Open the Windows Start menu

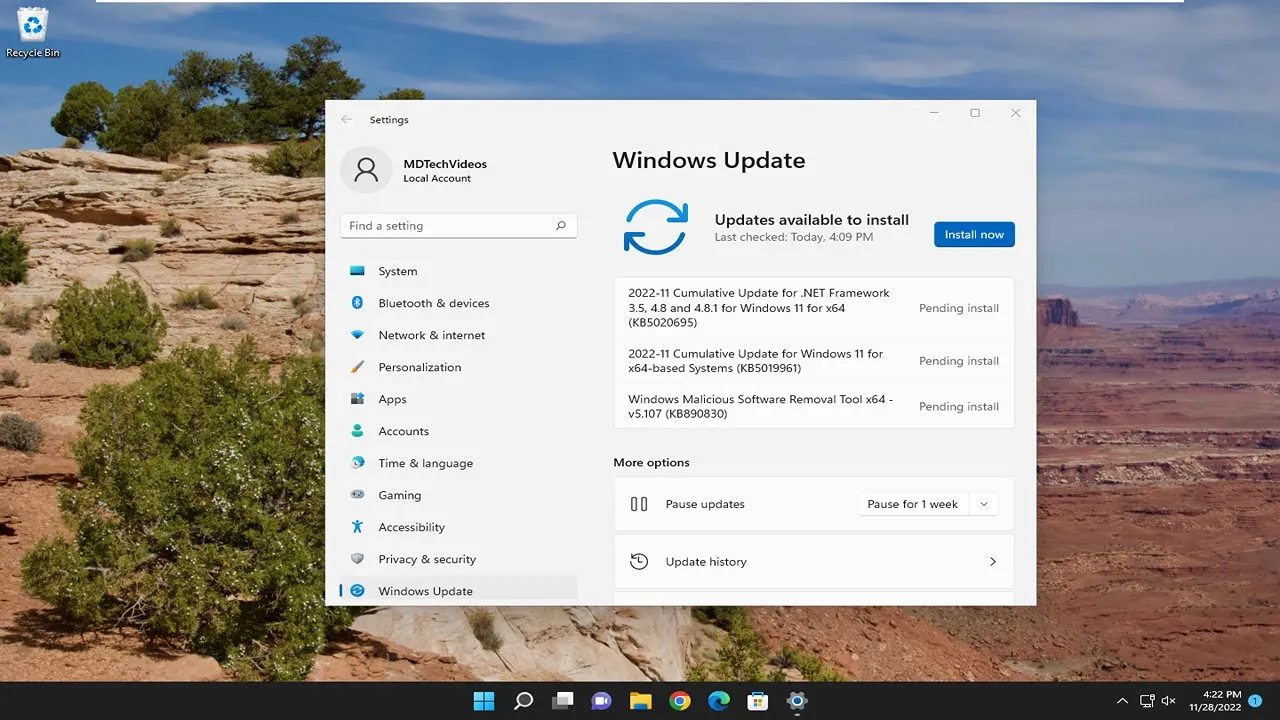484,701
